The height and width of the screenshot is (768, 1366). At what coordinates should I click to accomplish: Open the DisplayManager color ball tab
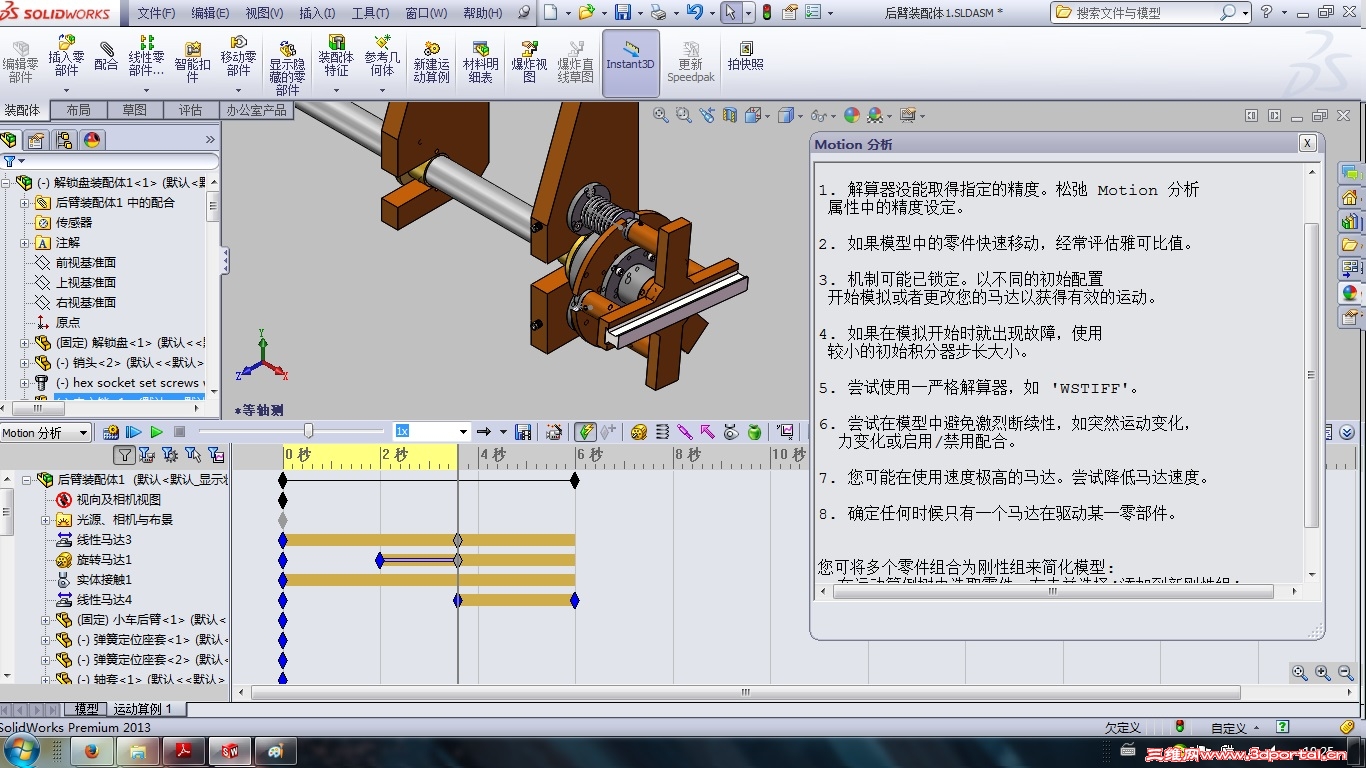pos(93,140)
